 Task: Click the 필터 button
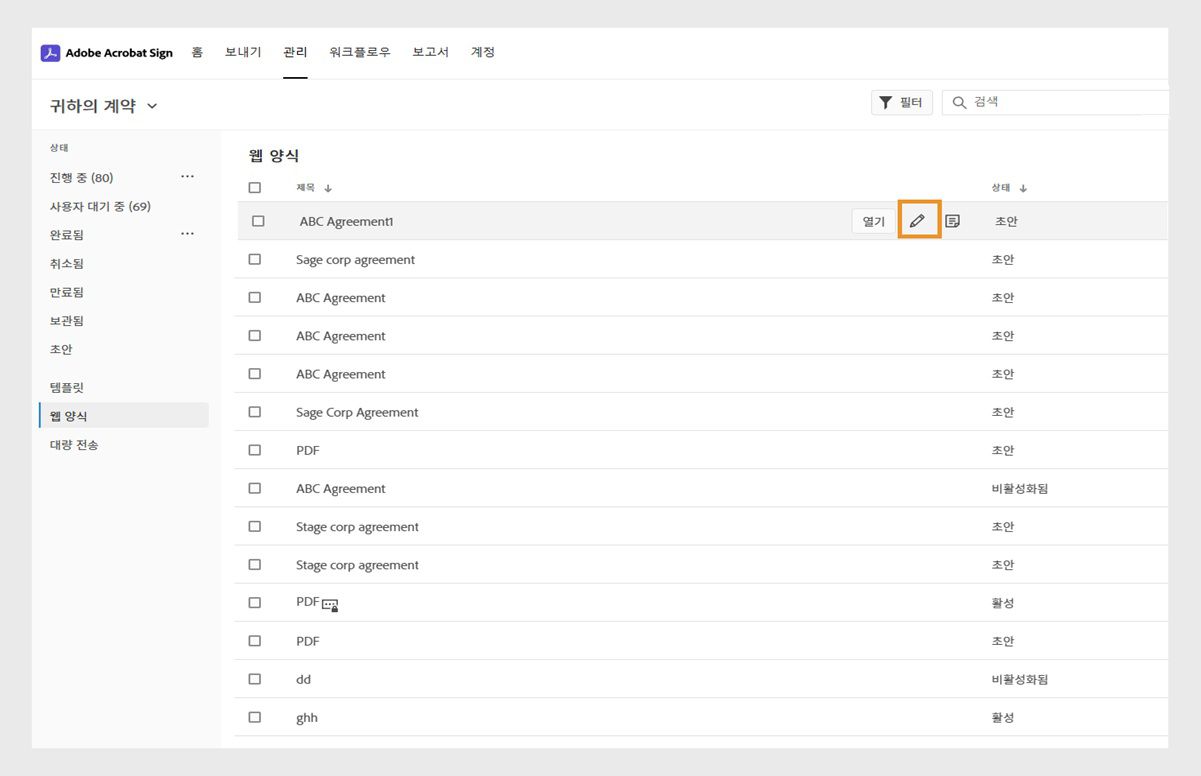pos(901,101)
